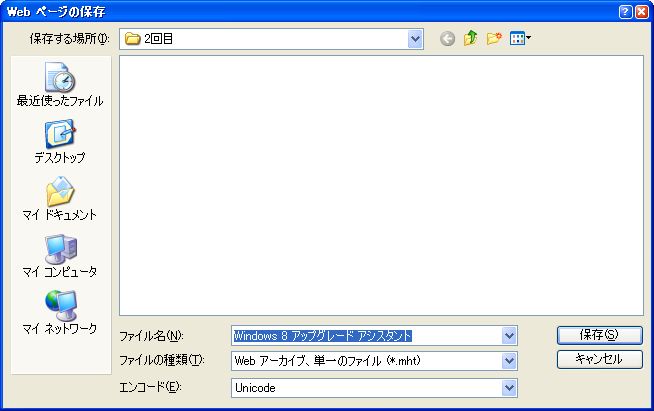Open 最近使ったファイル in places bar

(60, 85)
